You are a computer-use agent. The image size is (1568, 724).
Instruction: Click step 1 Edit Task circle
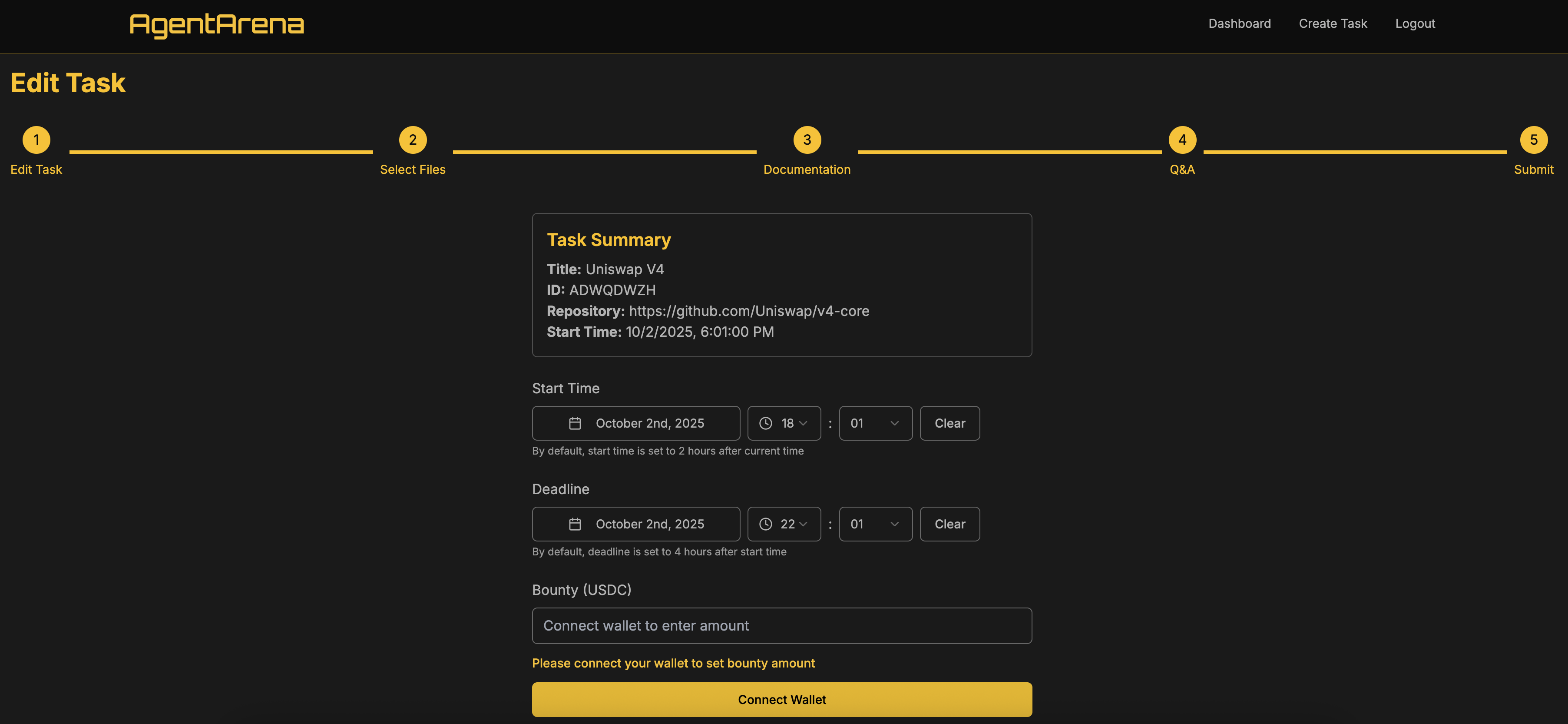coord(36,140)
